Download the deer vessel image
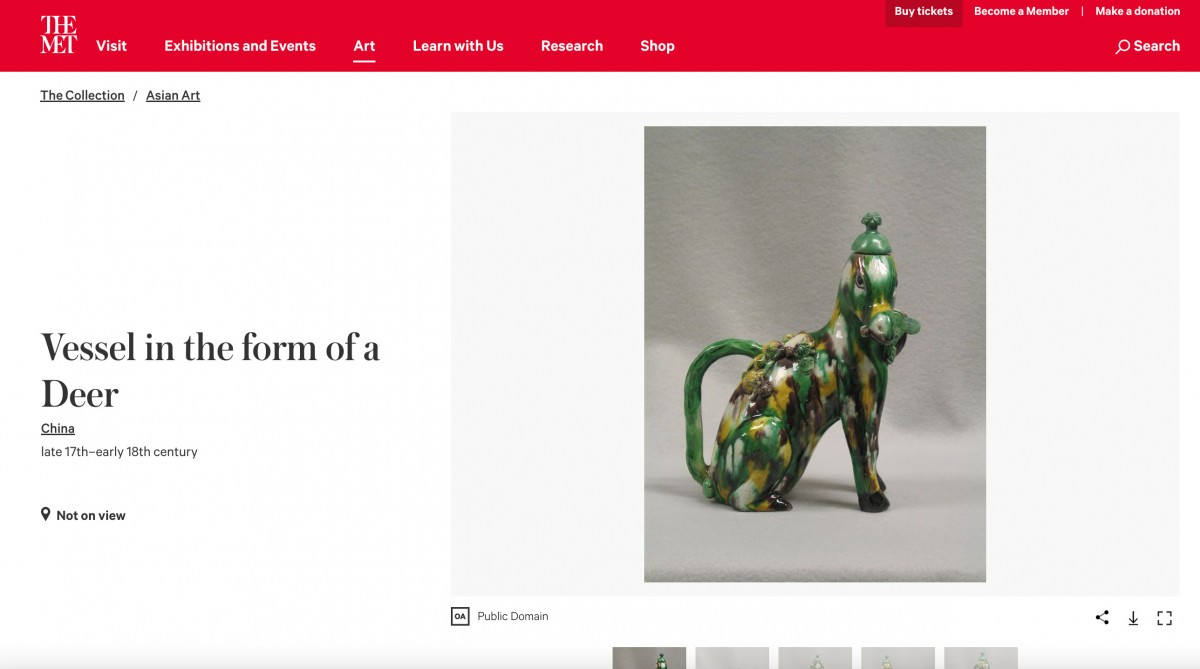This screenshot has width=1200, height=669. [1133, 618]
